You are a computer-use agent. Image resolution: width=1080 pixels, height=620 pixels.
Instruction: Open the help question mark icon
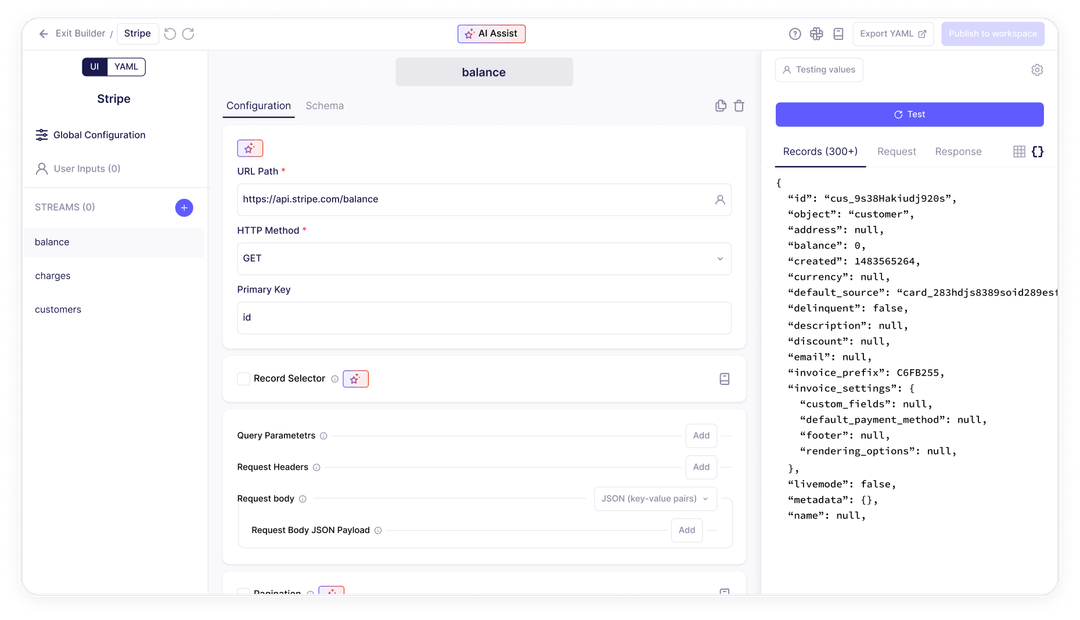click(795, 34)
